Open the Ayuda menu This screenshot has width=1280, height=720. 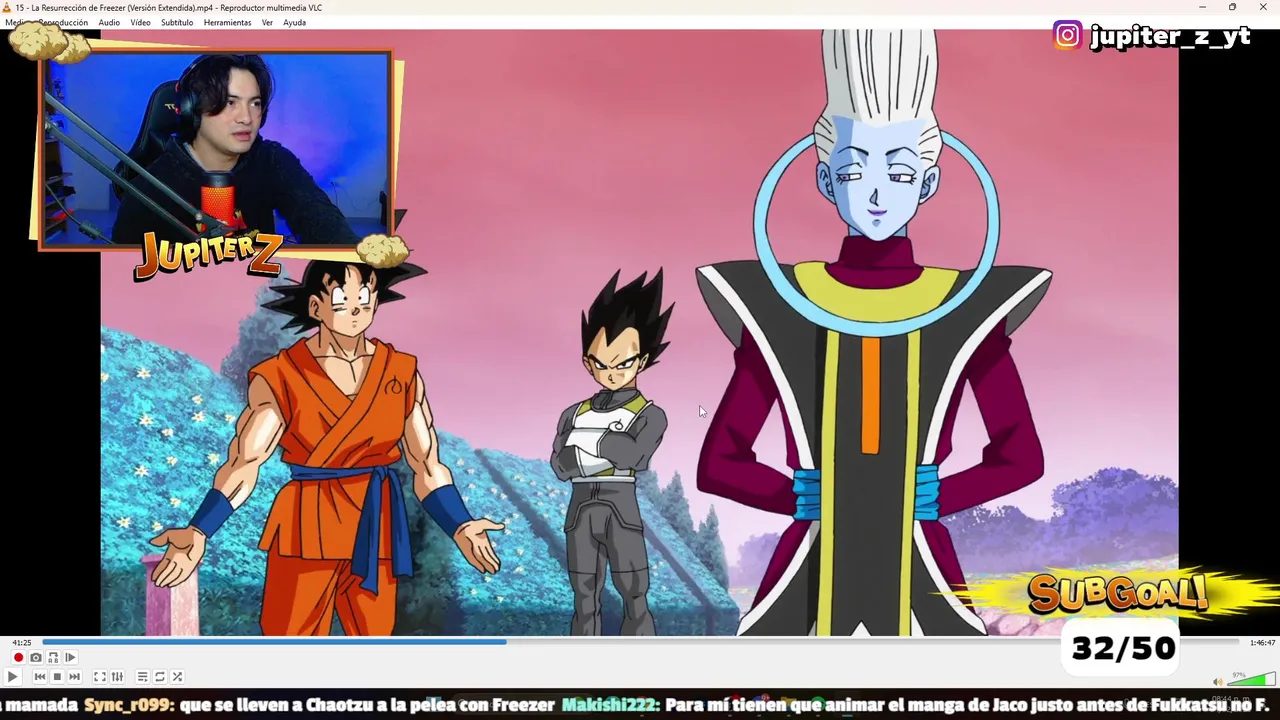click(x=294, y=22)
